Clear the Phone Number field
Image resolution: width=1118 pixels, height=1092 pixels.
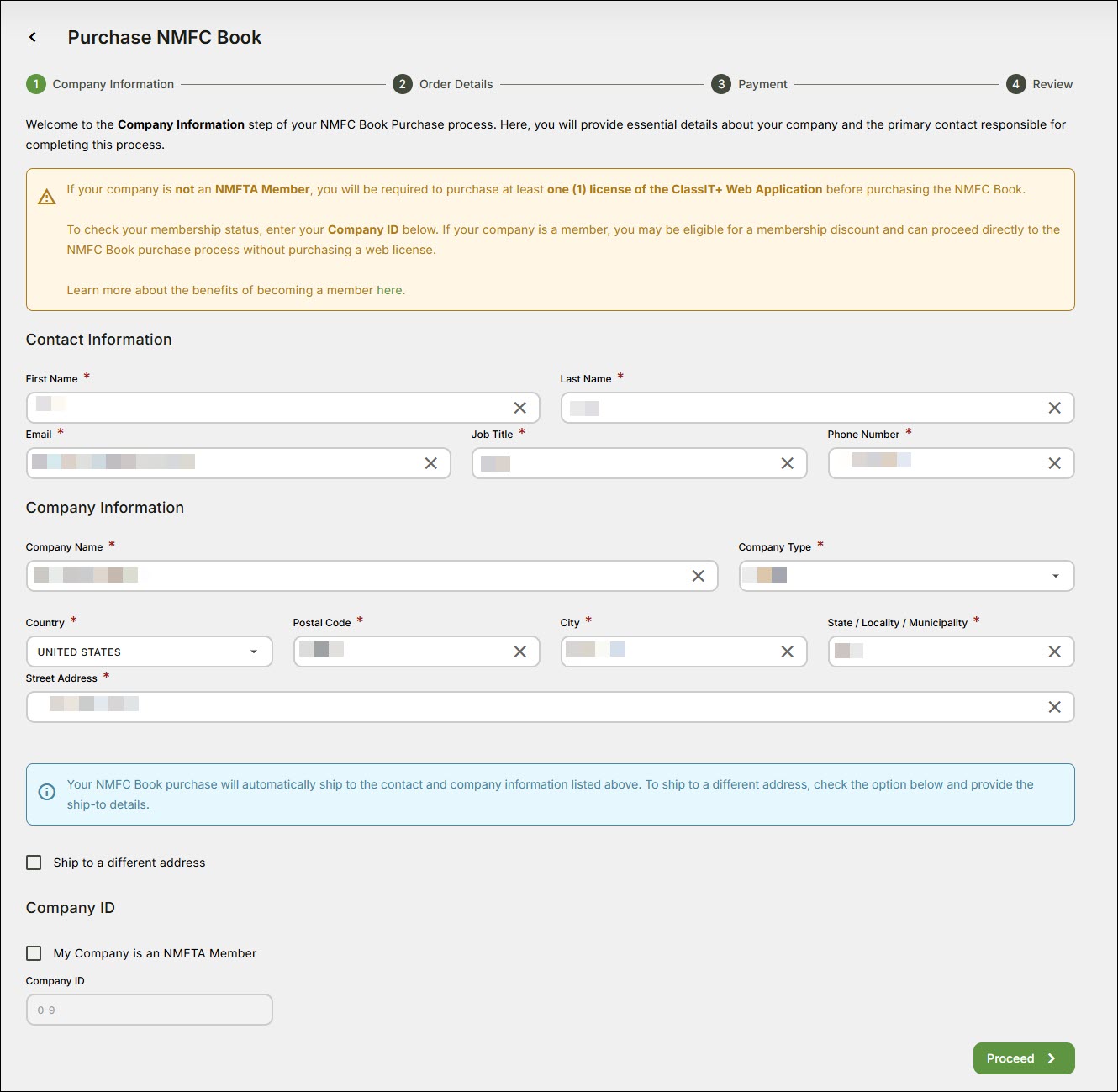[1054, 463]
